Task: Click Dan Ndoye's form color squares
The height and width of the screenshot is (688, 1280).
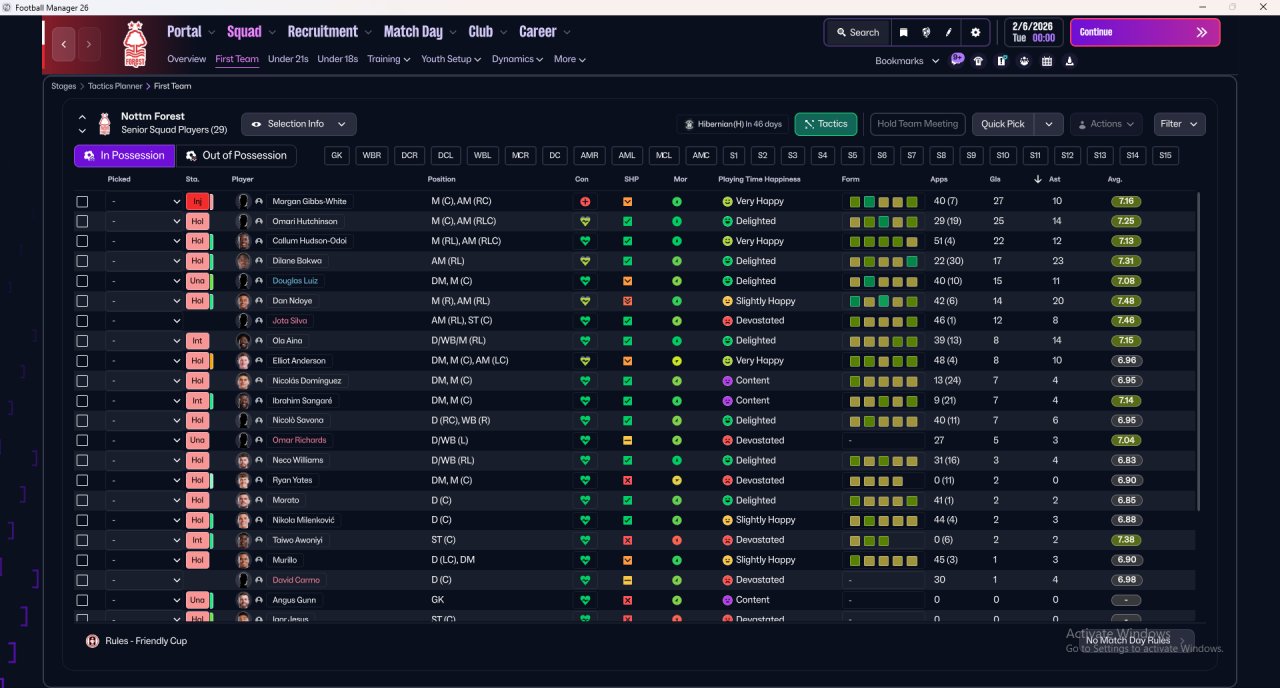Action: pyautogui.click(x=883, y=301)
